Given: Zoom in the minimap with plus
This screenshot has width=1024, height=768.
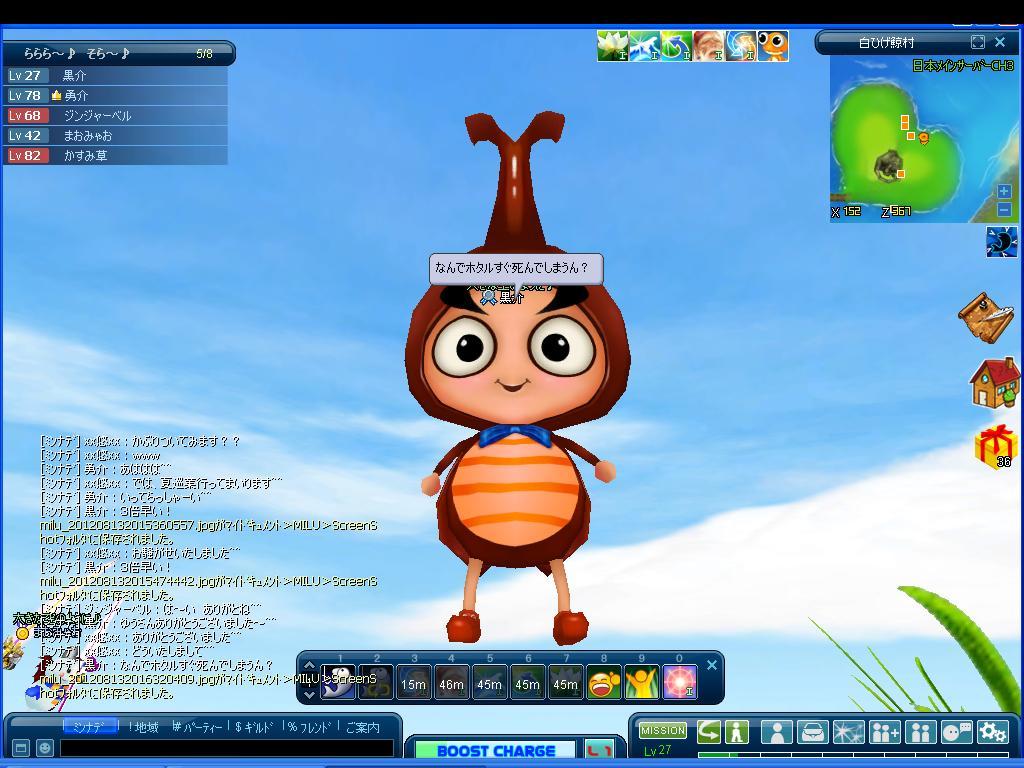Looking at the screenshot, I should [x=1004, y=191].
